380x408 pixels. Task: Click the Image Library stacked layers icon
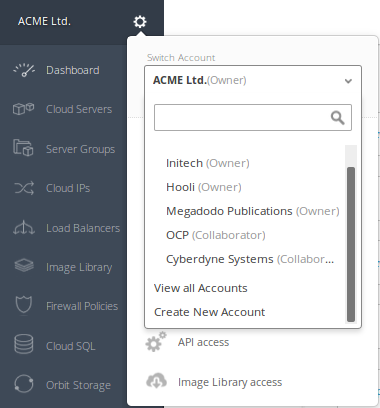24,266
